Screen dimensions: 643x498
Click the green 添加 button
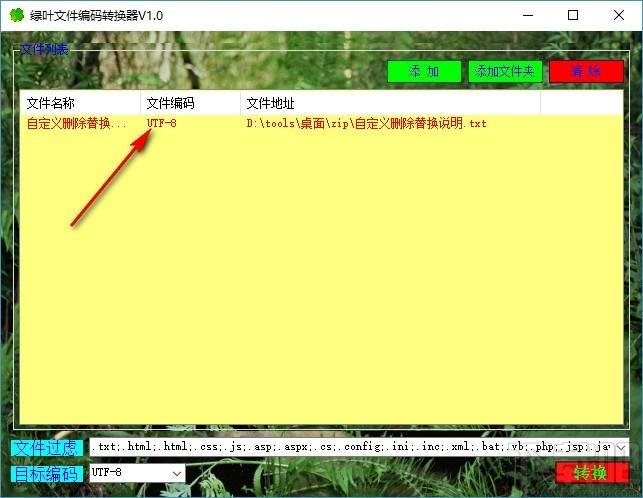point(424,71)
